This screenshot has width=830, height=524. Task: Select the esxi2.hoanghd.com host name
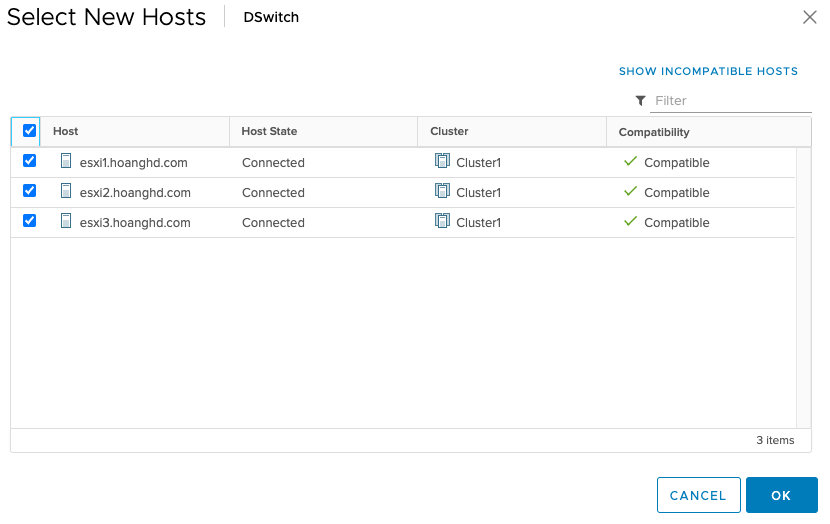(x=135, y=193)
